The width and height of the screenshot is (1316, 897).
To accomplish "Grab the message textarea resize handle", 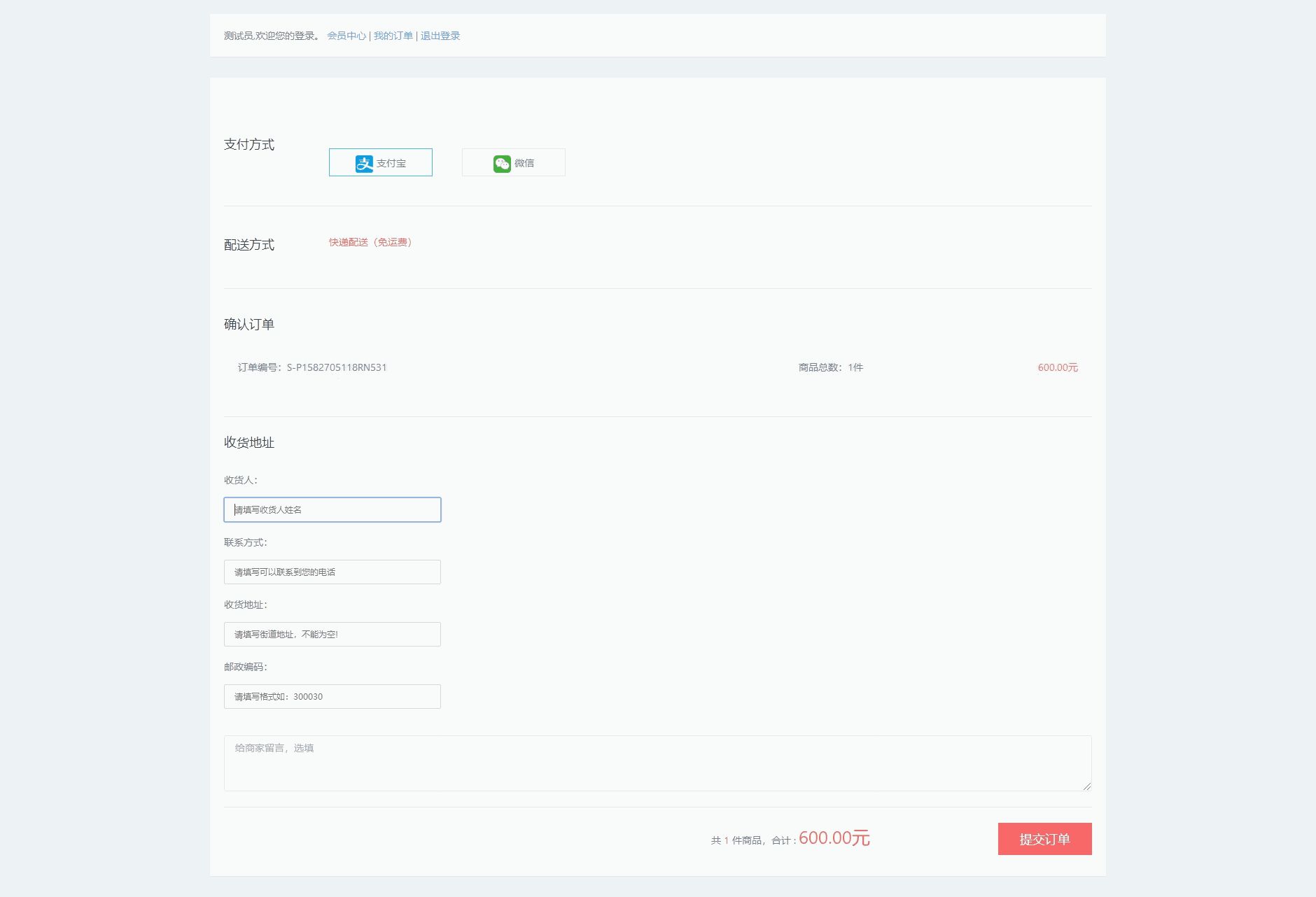I will pyautogui.click(x=1086, y=786).
